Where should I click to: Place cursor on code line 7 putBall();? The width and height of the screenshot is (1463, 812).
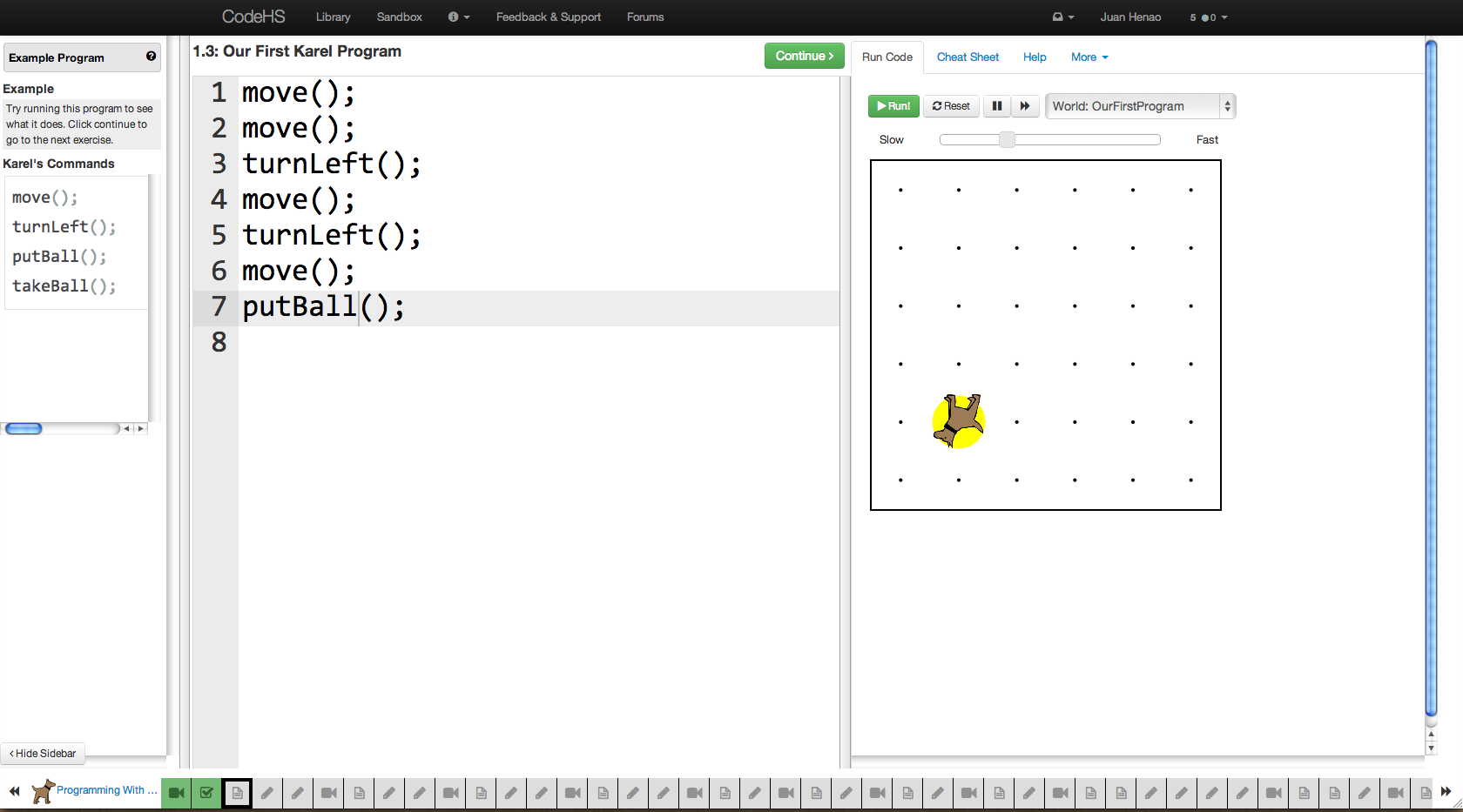click(x=323, y=306)
